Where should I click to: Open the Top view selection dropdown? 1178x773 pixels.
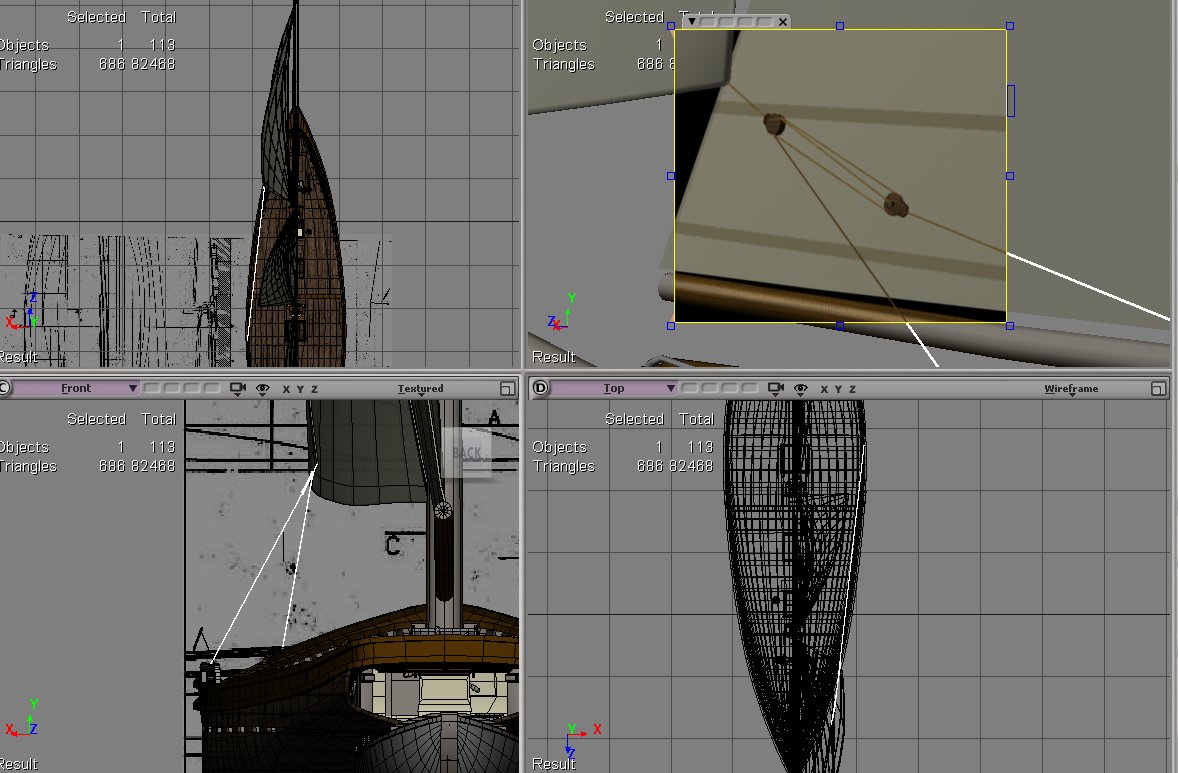point(614,388)
